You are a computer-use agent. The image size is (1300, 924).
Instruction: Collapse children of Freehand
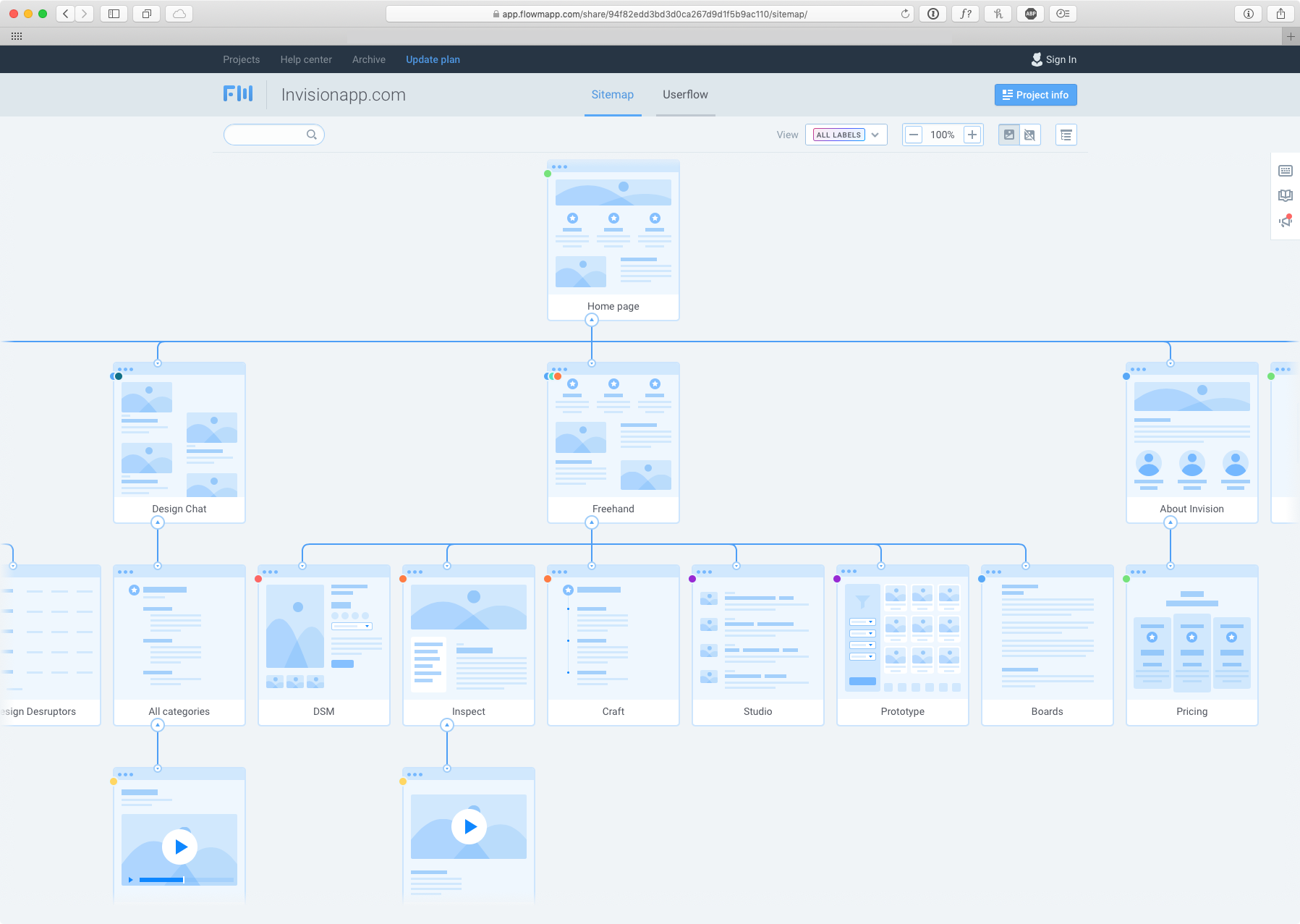(592, 522)
